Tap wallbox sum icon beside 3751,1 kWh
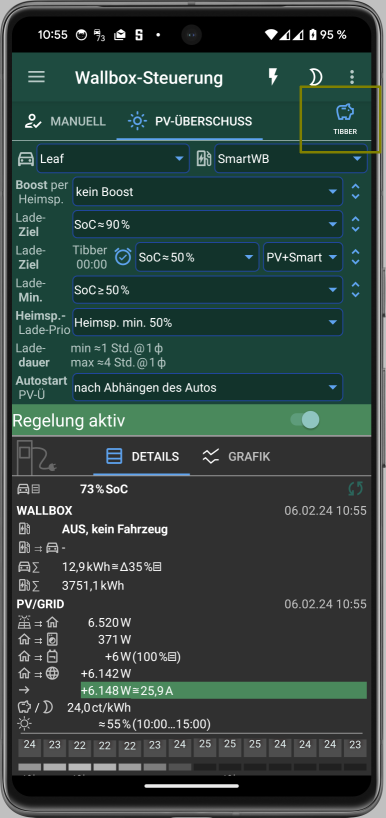Screen dimensions: 386x818 pyautogui.click(x=29, y=586)
